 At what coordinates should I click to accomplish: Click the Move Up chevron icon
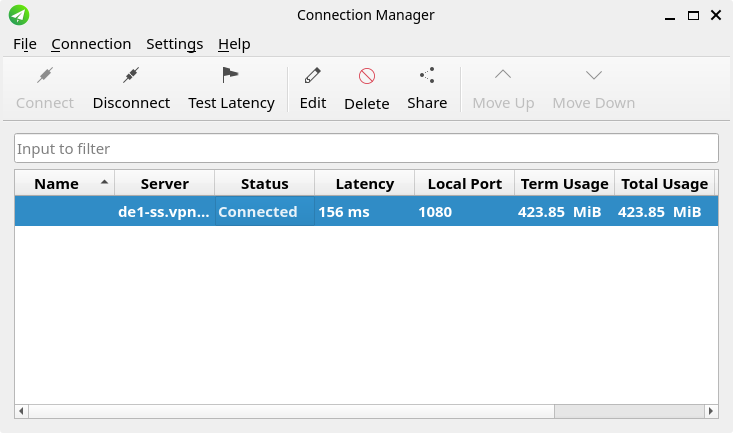click(x=503, y=75)
